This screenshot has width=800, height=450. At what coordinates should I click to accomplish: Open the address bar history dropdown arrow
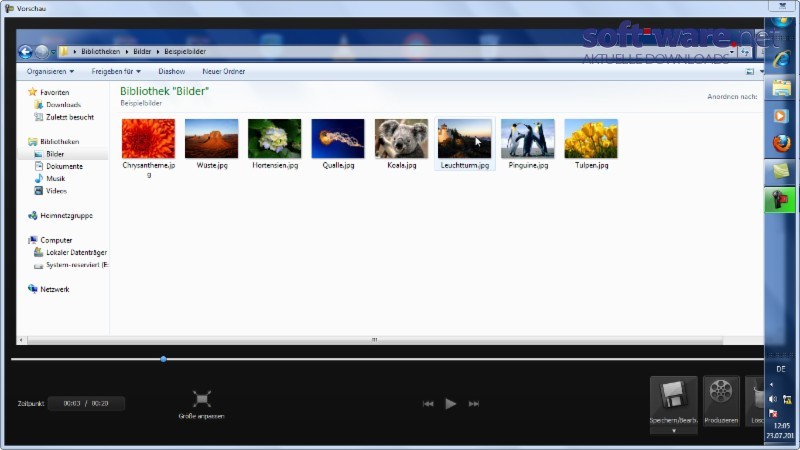click(732, 52)
